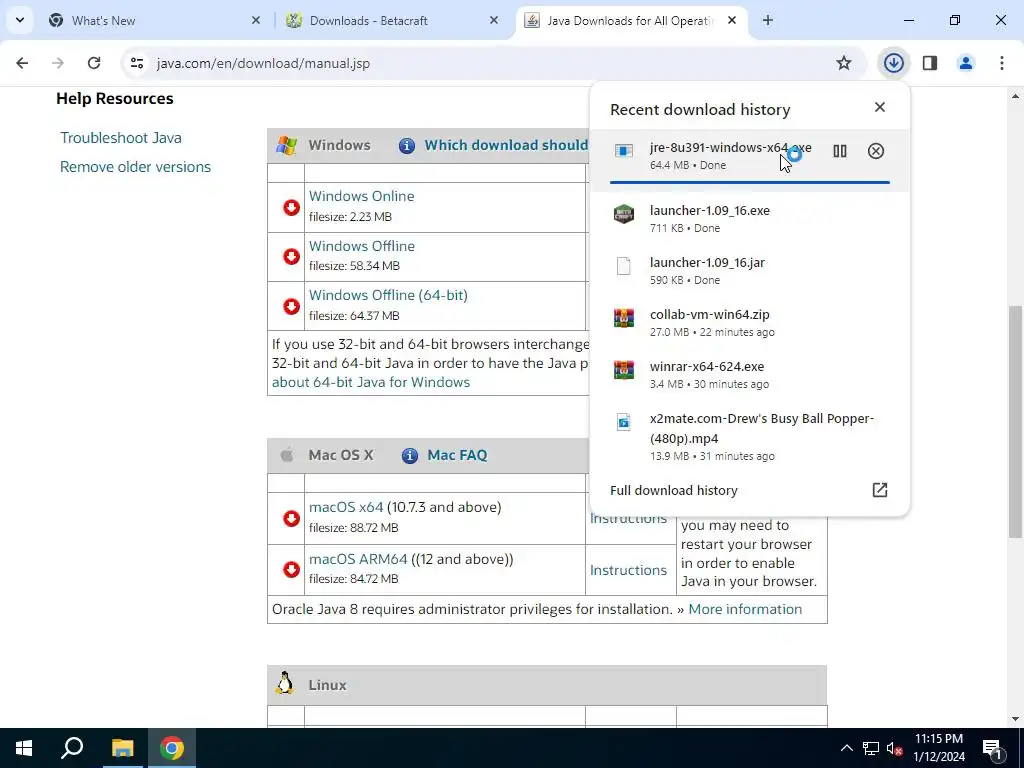Click the info icon beside Mac FAQ
Image resolution: width=1024 pixels, height=768 pixels.
point(409,455)
